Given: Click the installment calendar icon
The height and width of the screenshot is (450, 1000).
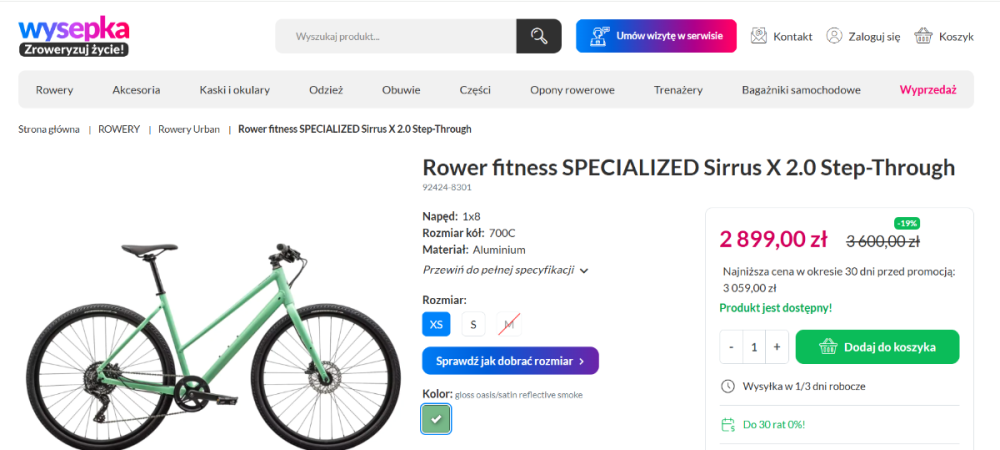Looking at the screenshot, I should point(727,424).
